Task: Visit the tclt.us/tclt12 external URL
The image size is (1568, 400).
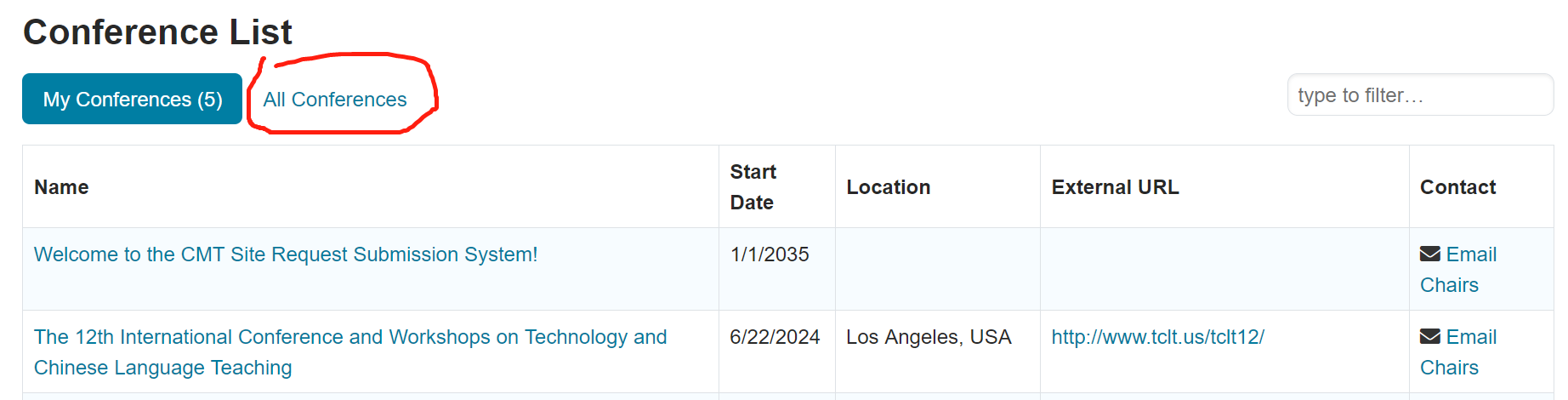Action: pyautogui.click(x=1157, y=337)
